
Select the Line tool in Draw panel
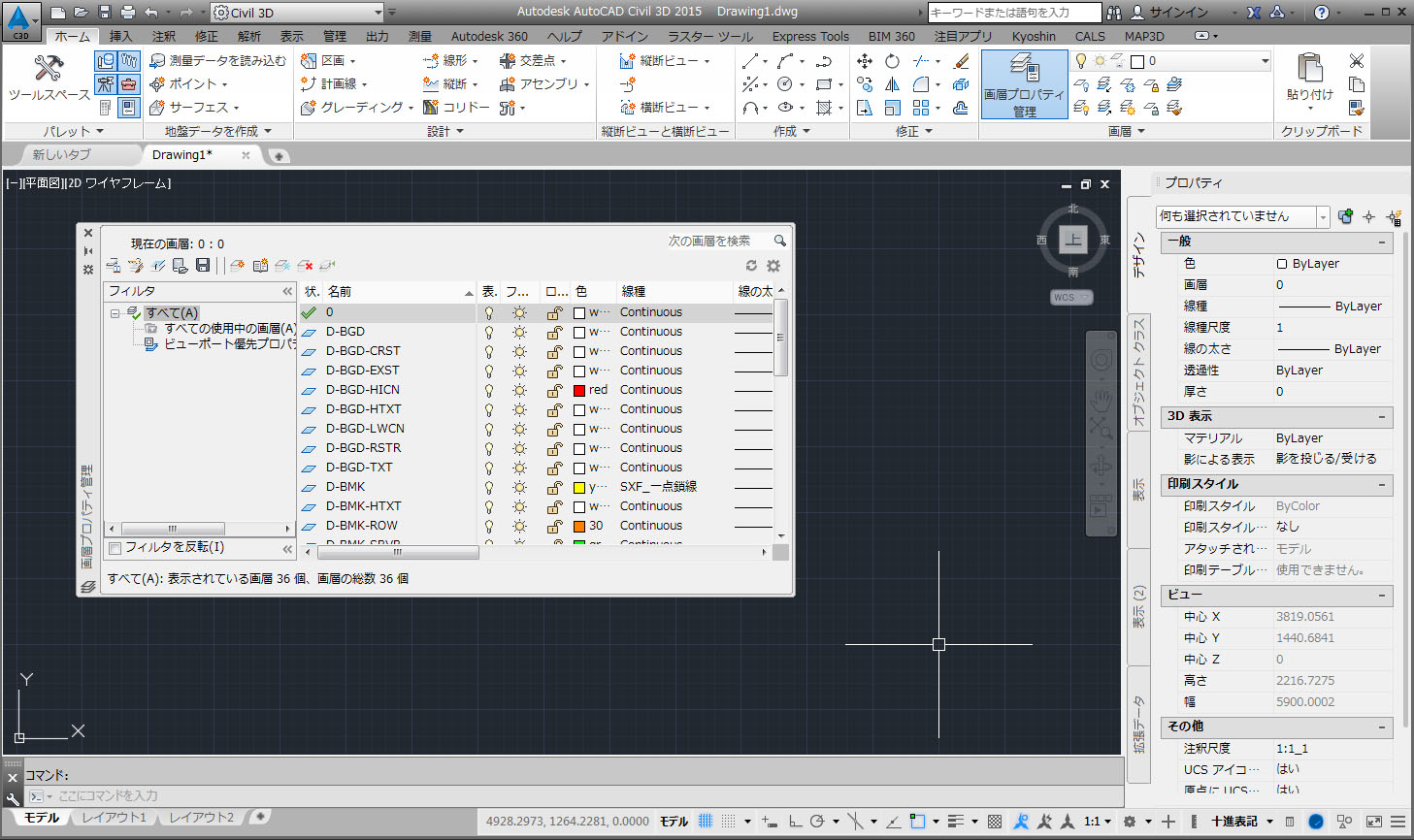[749, 61]
